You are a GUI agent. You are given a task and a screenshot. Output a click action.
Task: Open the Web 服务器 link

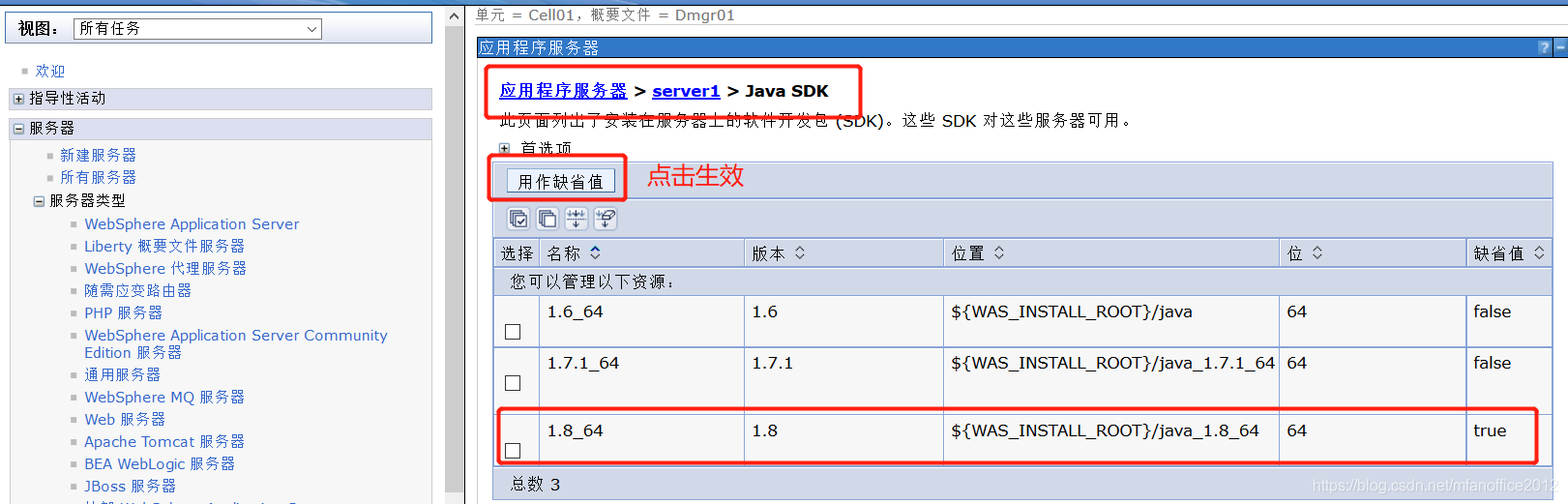coord(125,419)
